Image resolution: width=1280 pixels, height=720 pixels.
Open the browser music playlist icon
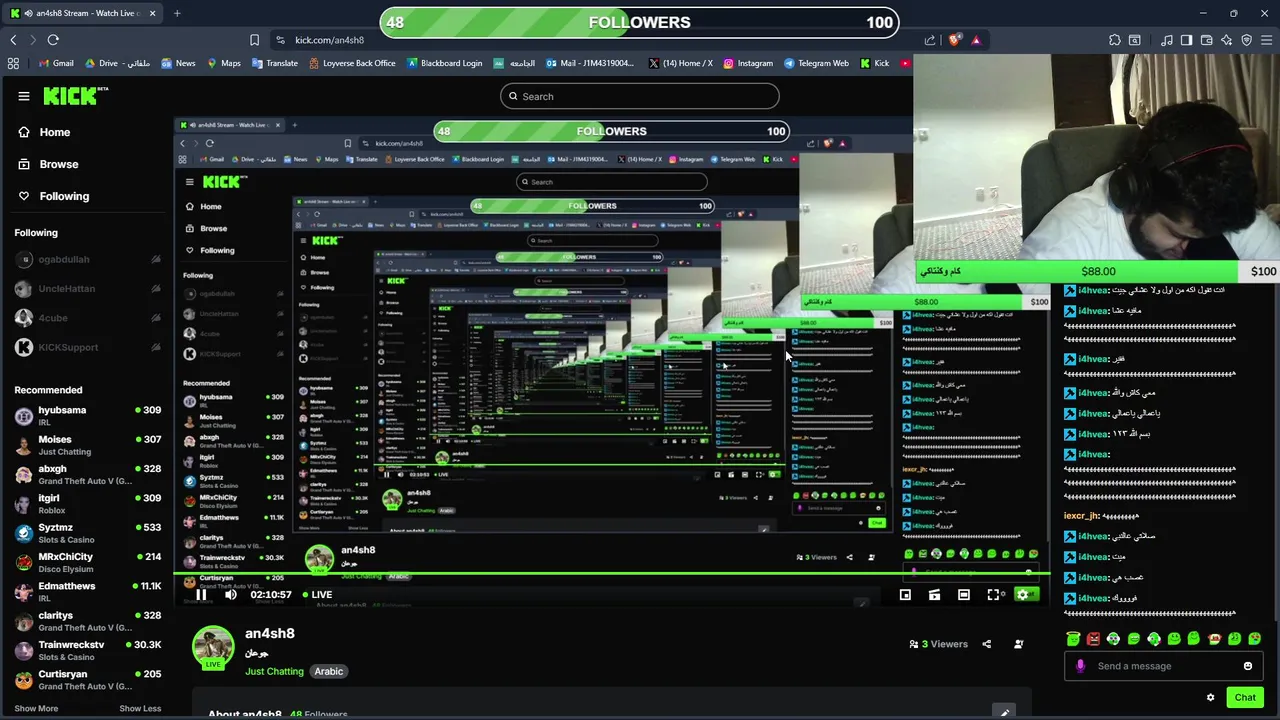click(x=1167, y=40)
